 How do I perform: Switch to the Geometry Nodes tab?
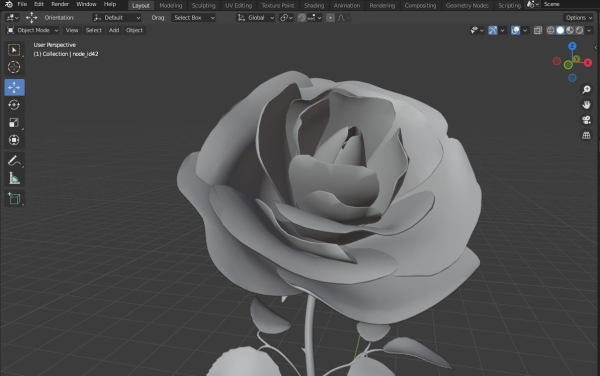coord(467,5)
